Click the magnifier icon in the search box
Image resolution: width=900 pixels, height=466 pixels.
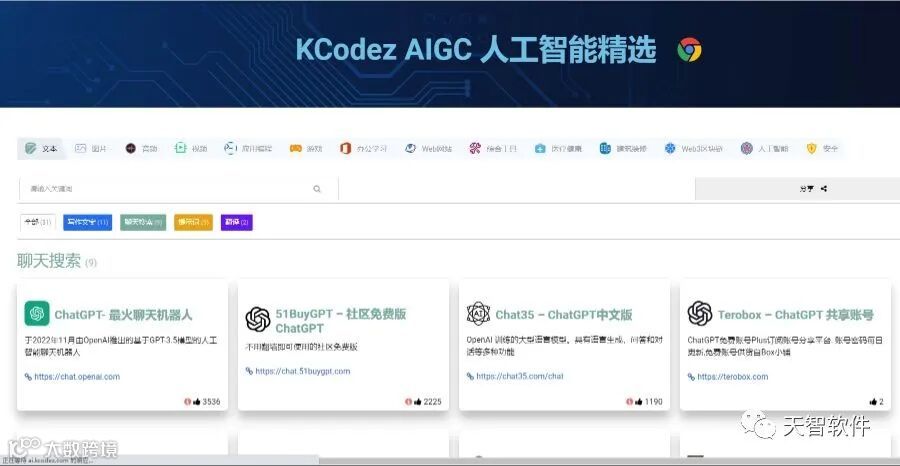[x=317, y=189]
